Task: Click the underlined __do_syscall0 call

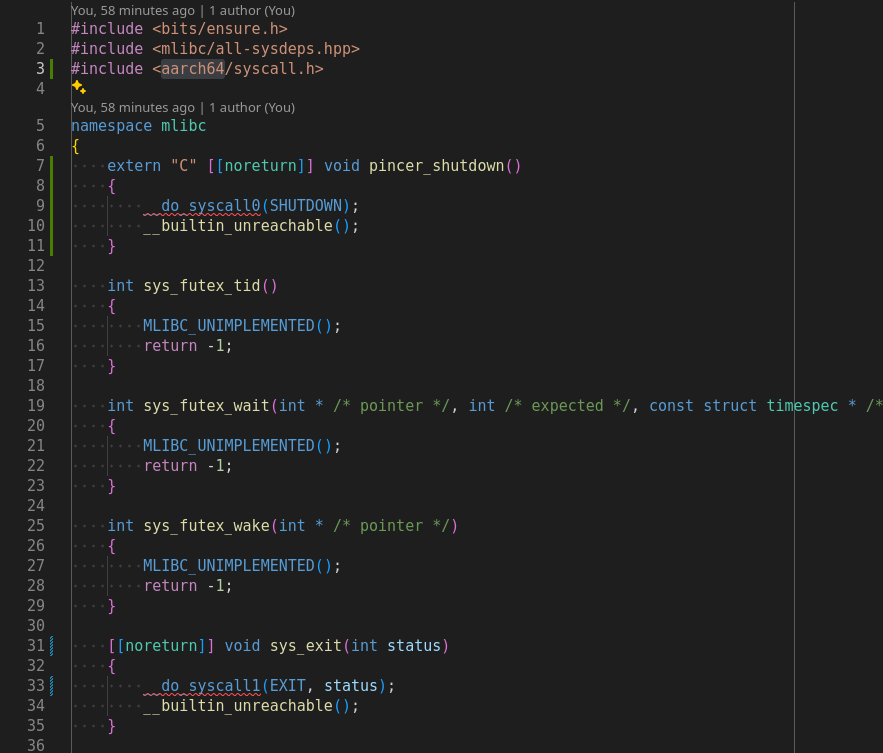Action: click(x=202, y=206)
